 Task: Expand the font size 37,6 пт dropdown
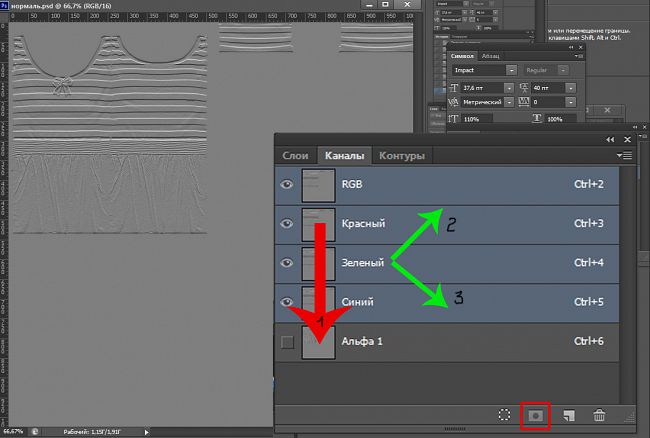pos(509,87)
